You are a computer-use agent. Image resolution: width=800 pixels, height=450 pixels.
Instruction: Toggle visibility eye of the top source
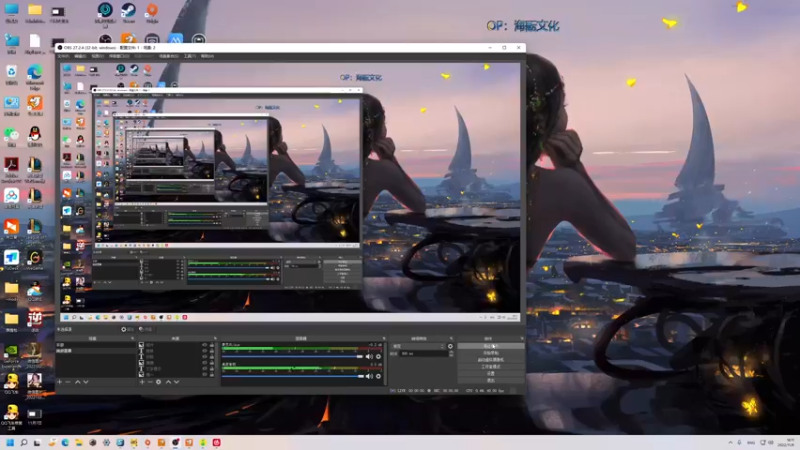pyautogui.click(x=205, y=345)
